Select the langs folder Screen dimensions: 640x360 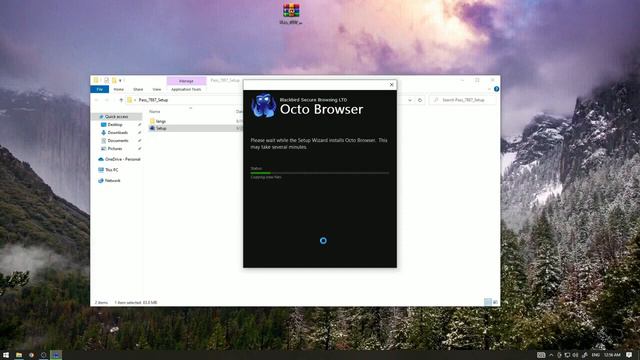[161, 121]
